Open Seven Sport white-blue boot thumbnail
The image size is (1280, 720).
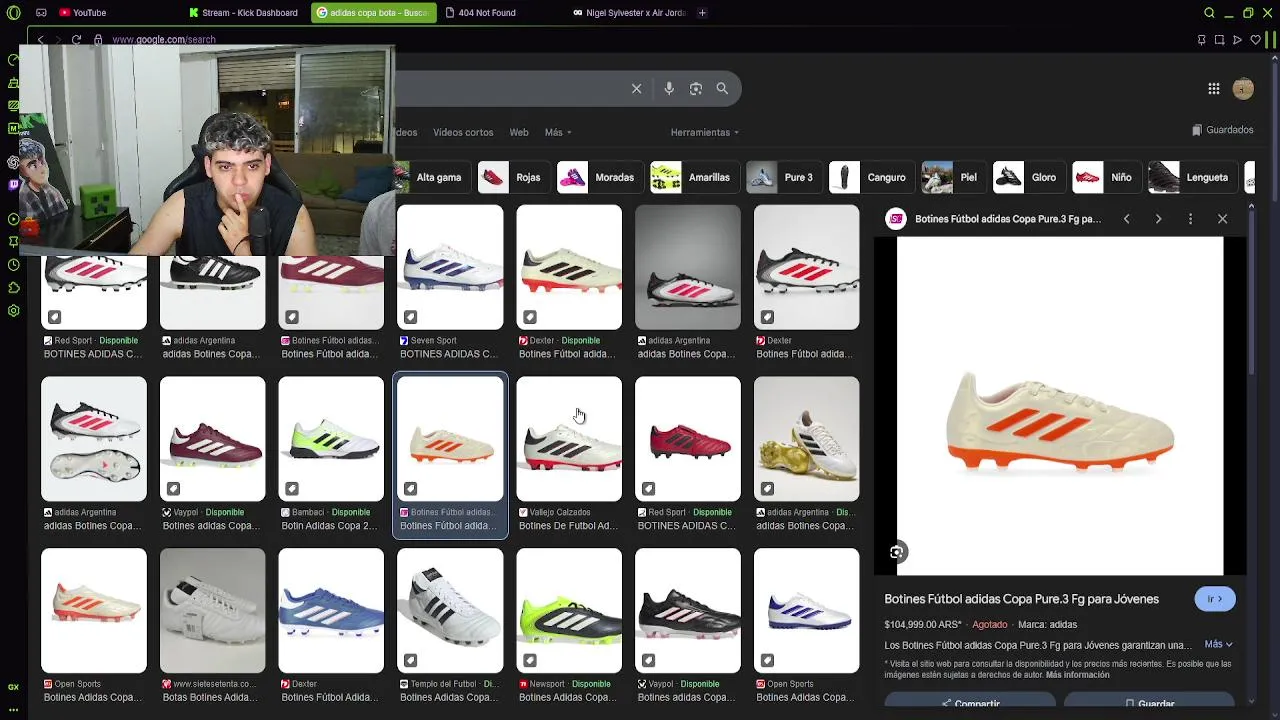pyautogui.click(x=450, y=267)
